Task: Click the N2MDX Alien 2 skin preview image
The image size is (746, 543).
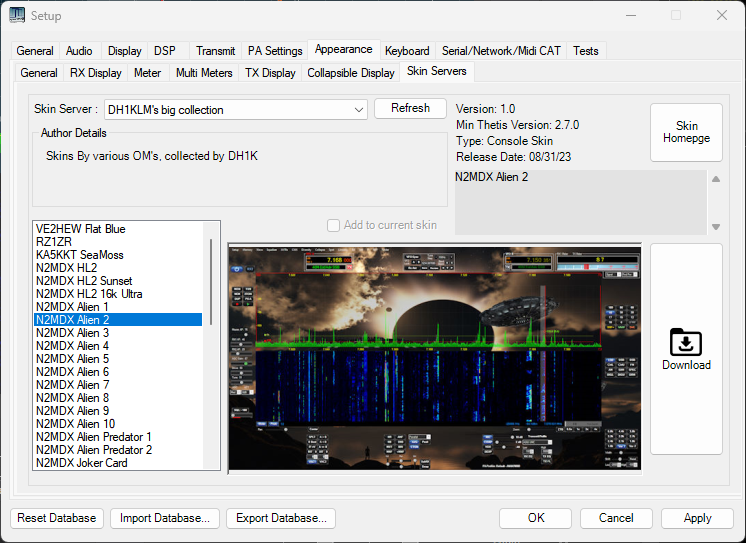Action: [434, 358]
